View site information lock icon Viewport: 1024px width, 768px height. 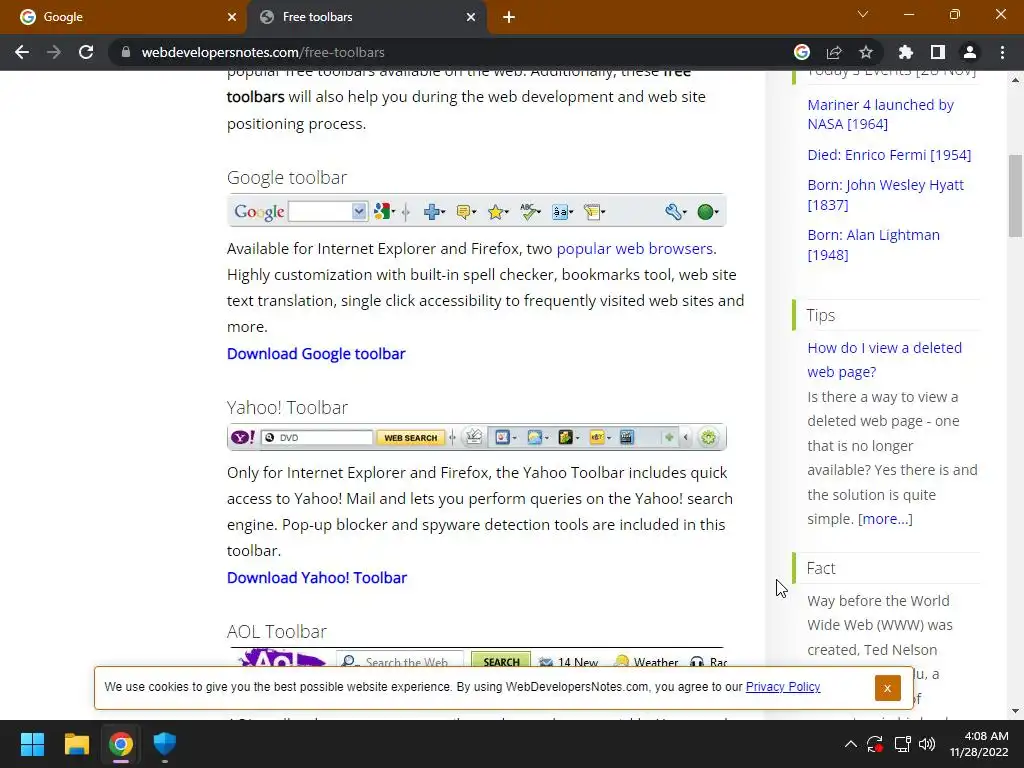[126, 52]
